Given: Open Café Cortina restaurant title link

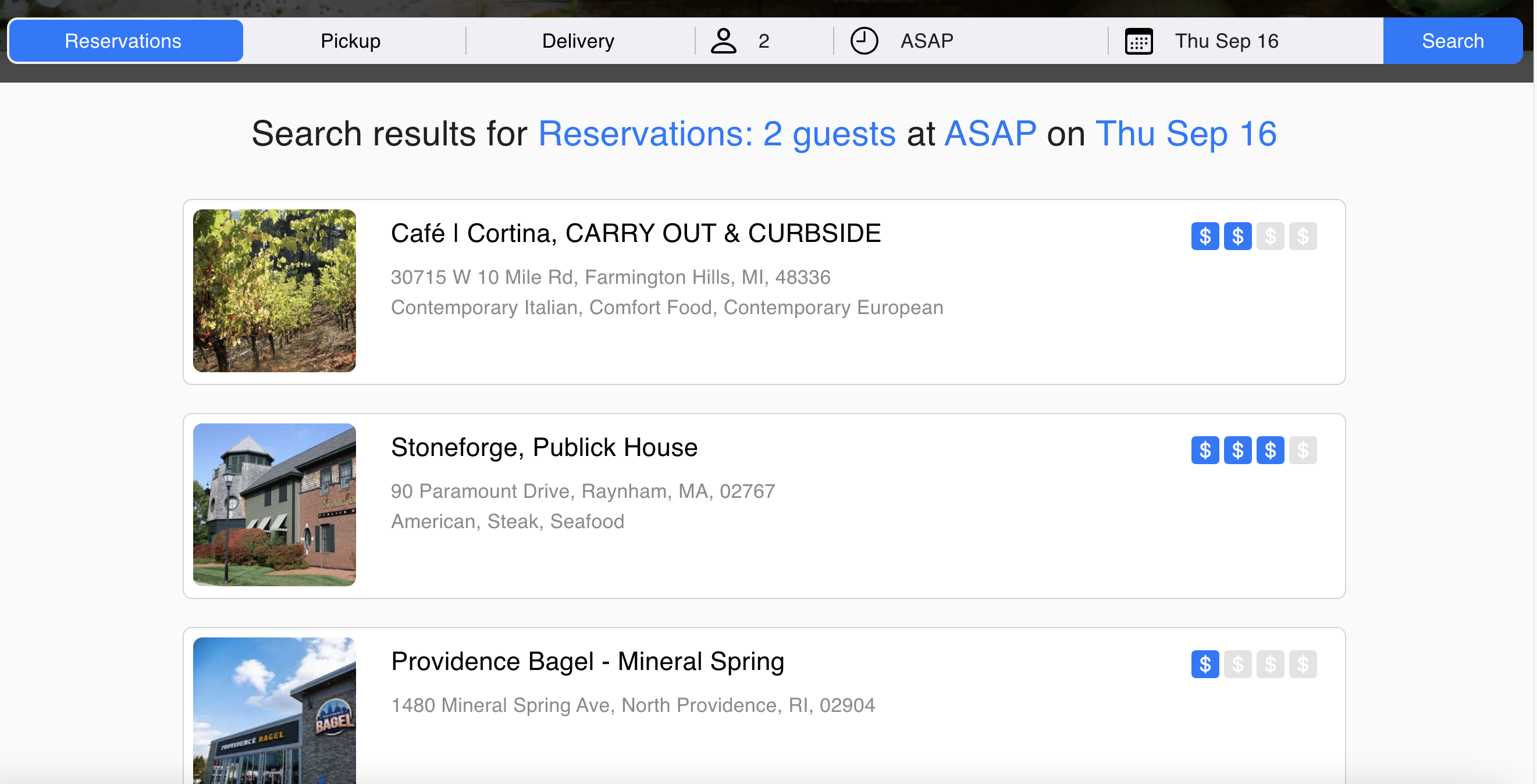Looking at the screenshot, I should 635,233.
